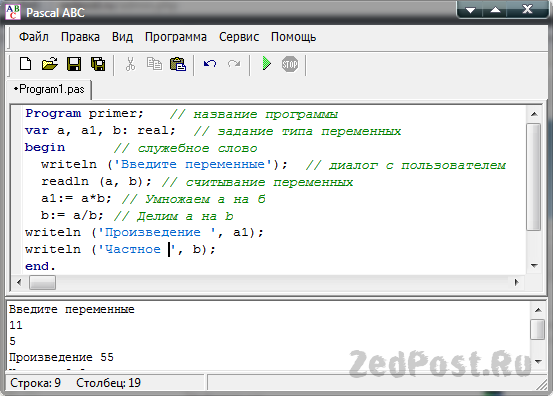Open the Помощь menu

[x=293, y=37]
